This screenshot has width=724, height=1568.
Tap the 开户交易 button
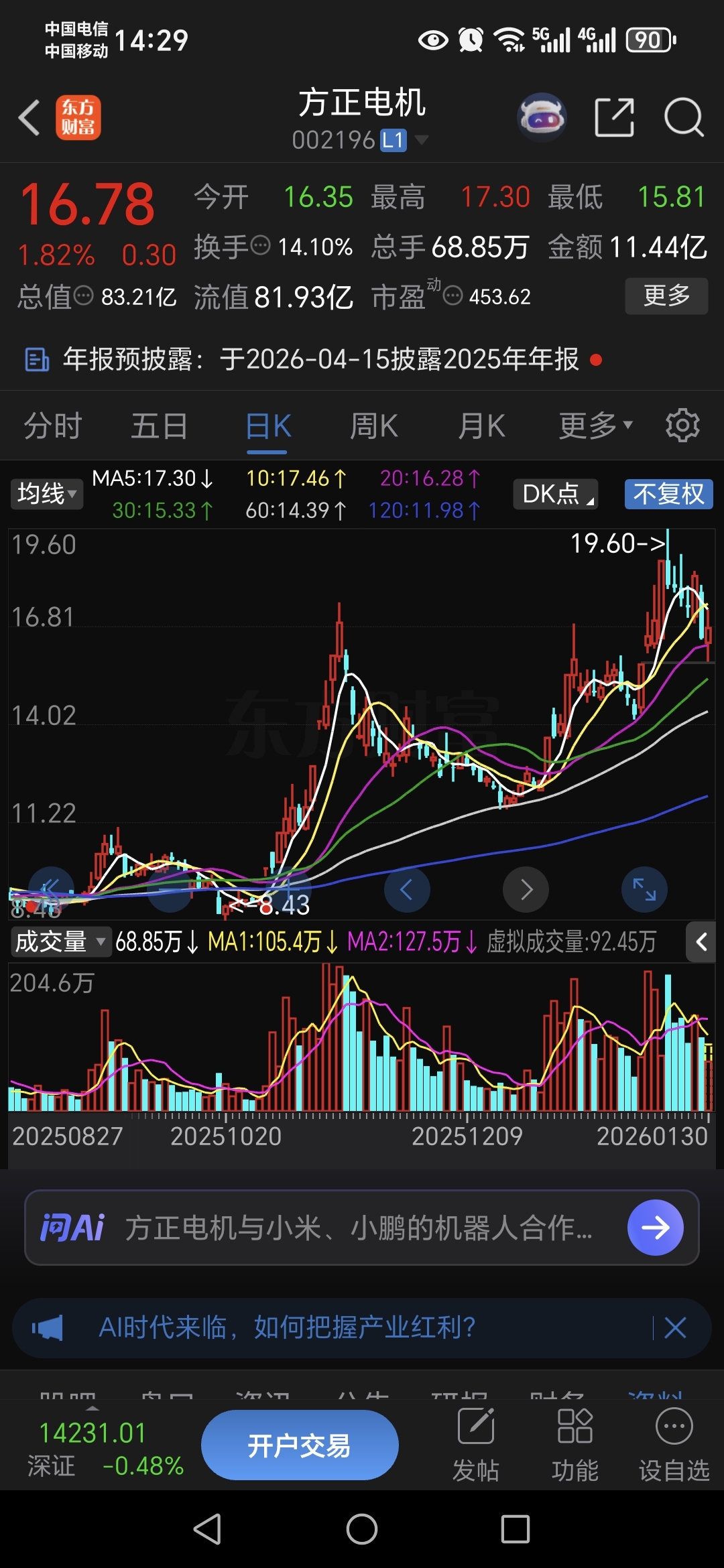pos(300,1445)
